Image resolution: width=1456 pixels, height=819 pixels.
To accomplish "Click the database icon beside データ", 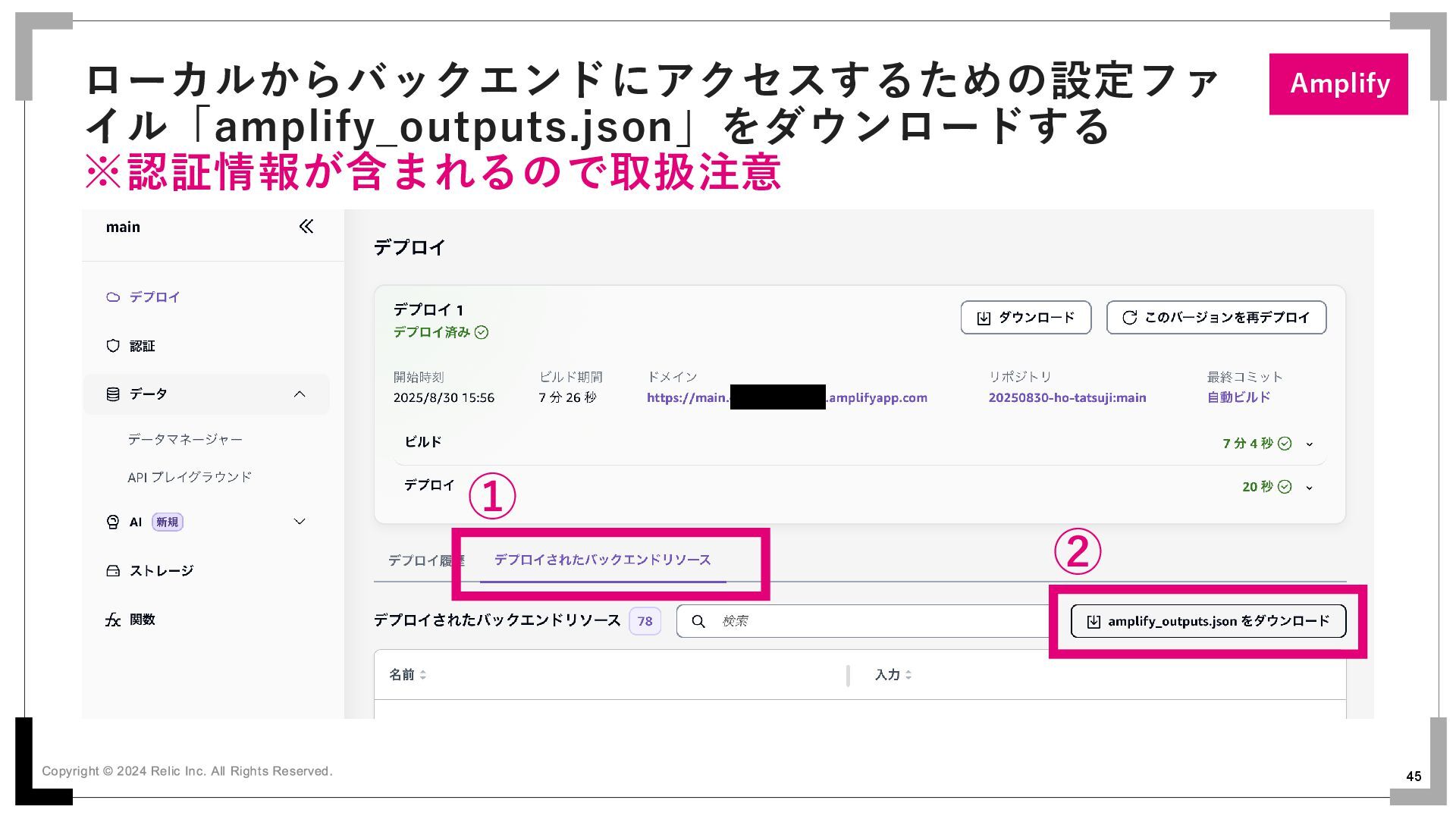I will tap(113, 394).
